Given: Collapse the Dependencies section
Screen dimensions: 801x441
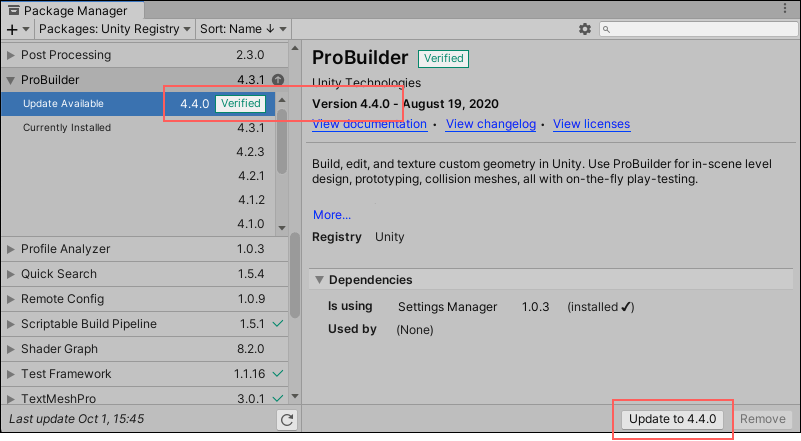Looking at the screenshot, I should pos(319,280).
